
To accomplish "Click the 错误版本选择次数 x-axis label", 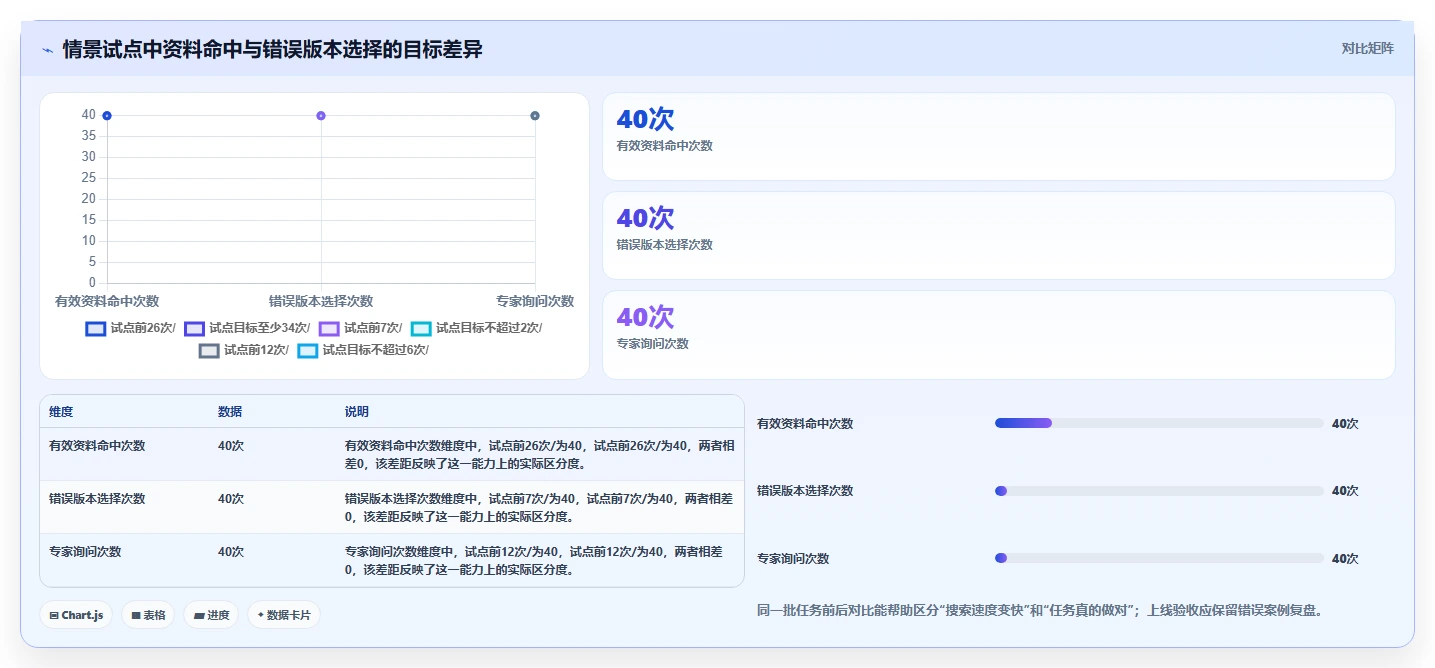I will [x=321, y=301].
